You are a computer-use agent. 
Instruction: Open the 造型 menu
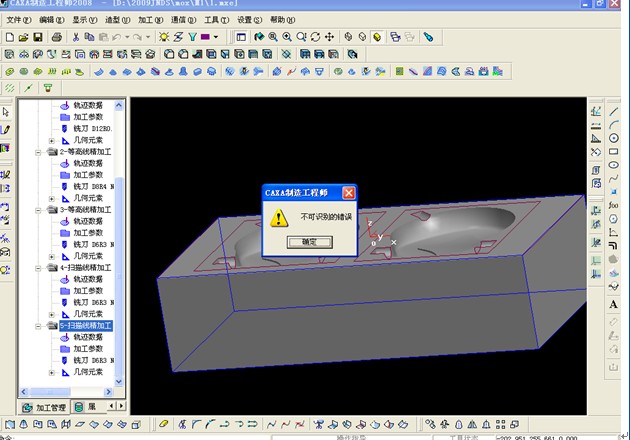click(x=117, y=20)
